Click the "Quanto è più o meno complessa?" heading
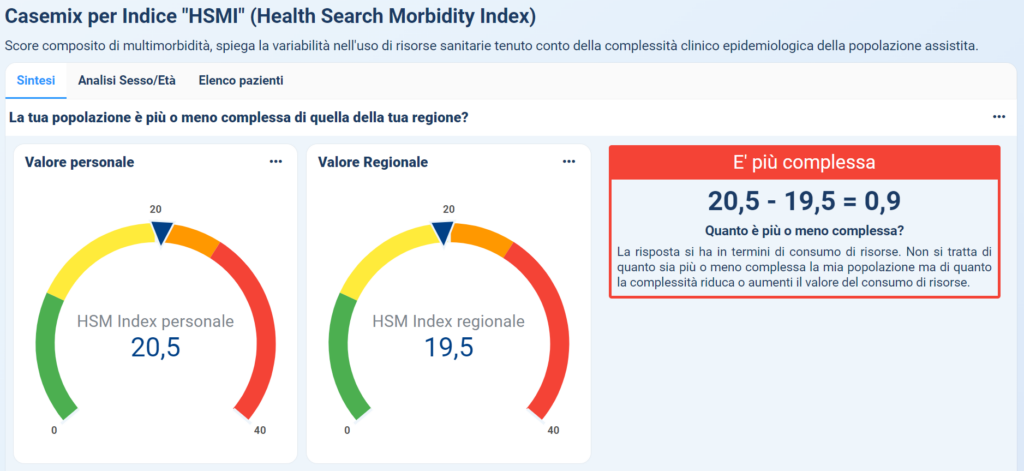The width and height of the screenshot is (1024, 471). click(804, 229)
